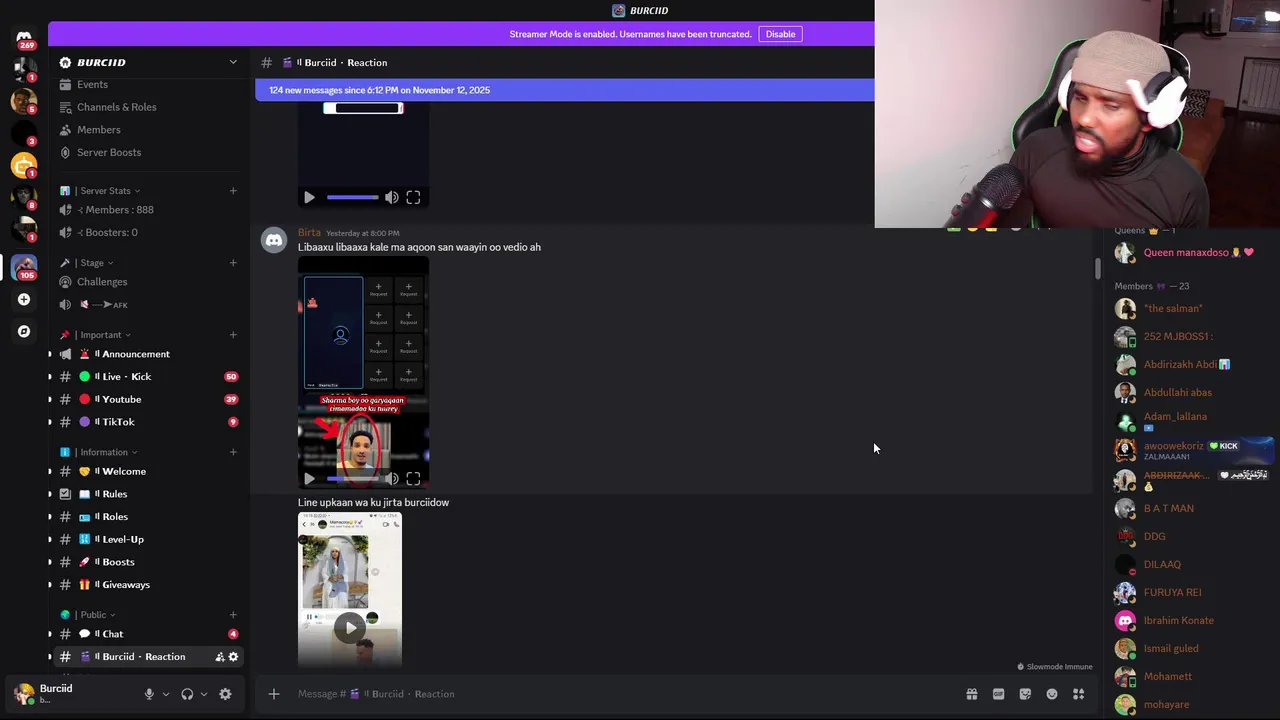Switch to Live Kick channel
The image size is (1280, 720).
(x=148, y=377)
